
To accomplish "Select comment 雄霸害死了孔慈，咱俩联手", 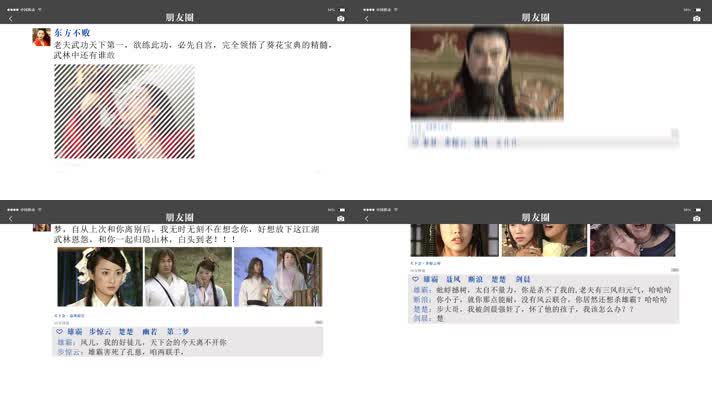I will pos(136,352).
